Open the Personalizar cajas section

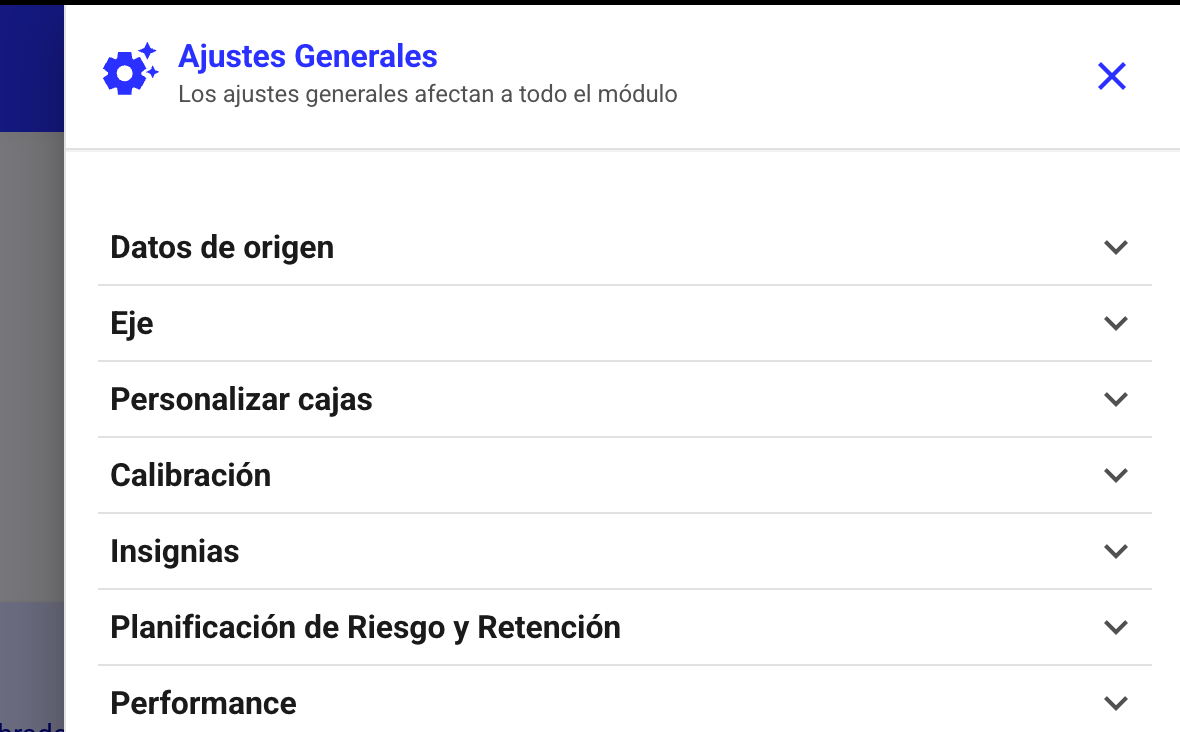tap(241, 399)
